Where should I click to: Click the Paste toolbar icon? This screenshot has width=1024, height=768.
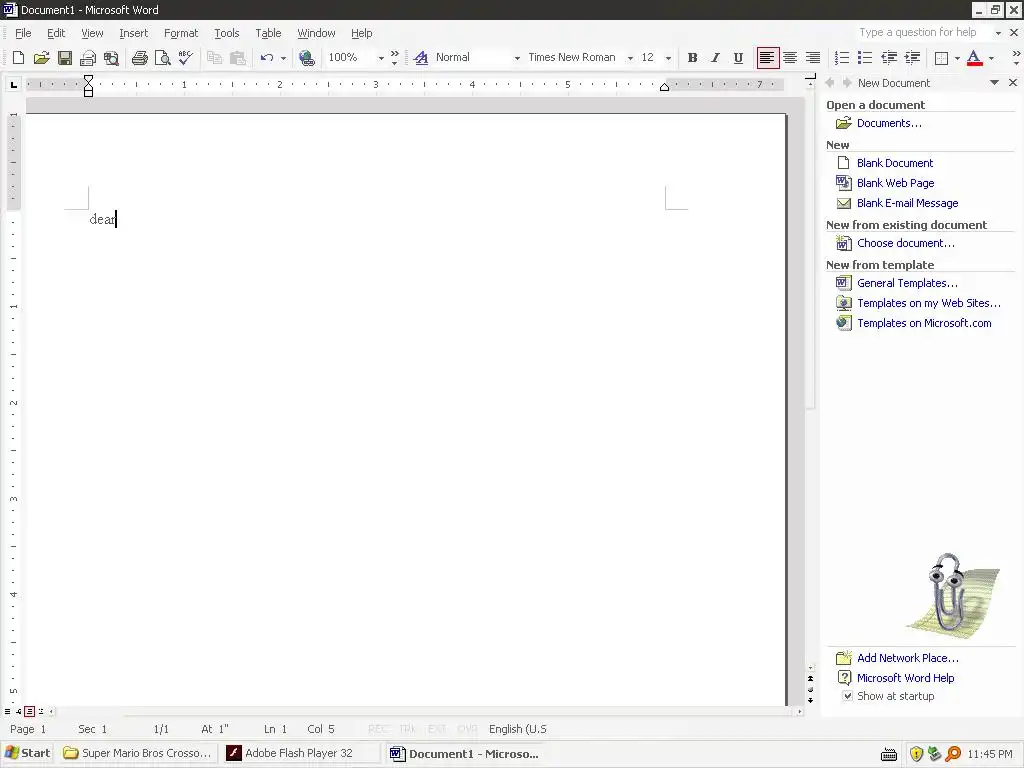coord(238,57)
